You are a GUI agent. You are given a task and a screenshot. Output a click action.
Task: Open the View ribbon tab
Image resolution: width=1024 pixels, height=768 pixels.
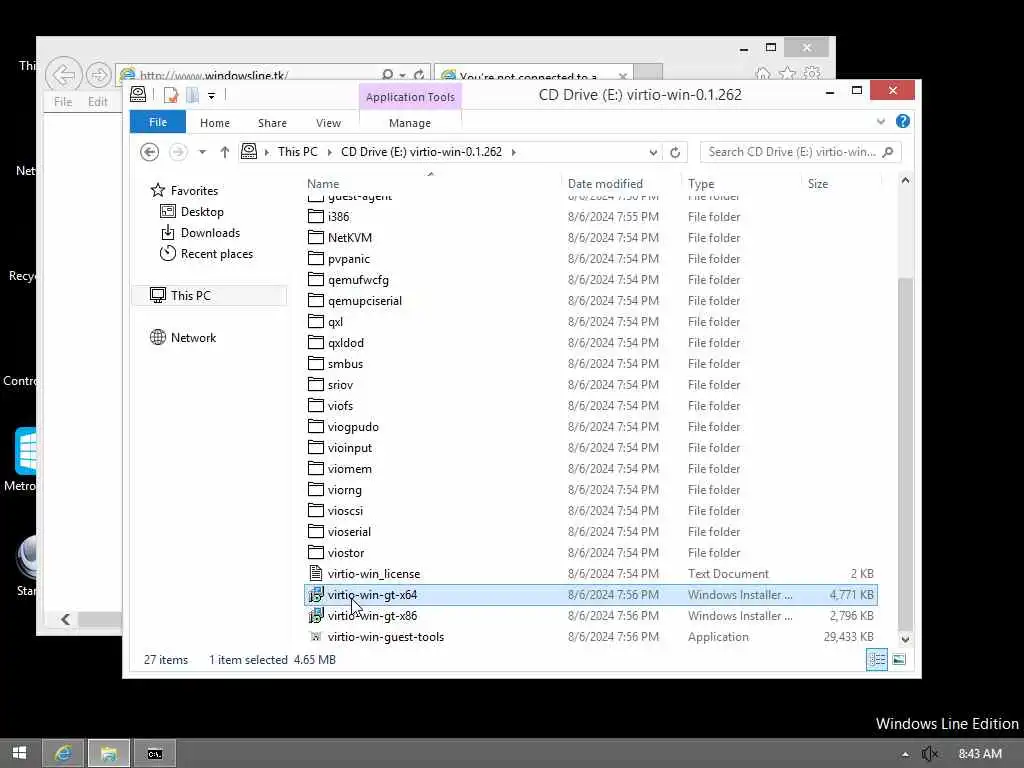328,123
